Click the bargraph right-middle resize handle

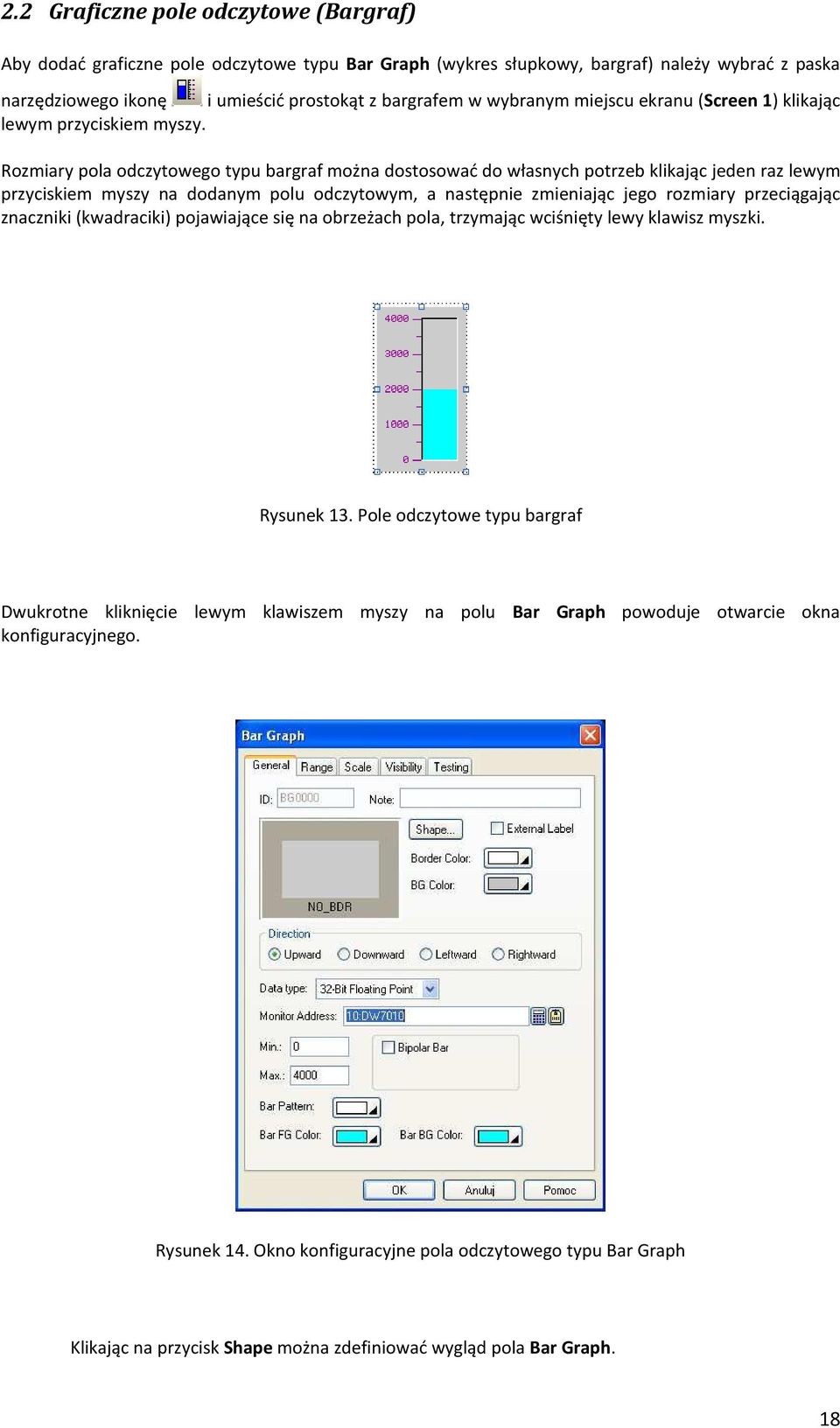coord(465,389)
